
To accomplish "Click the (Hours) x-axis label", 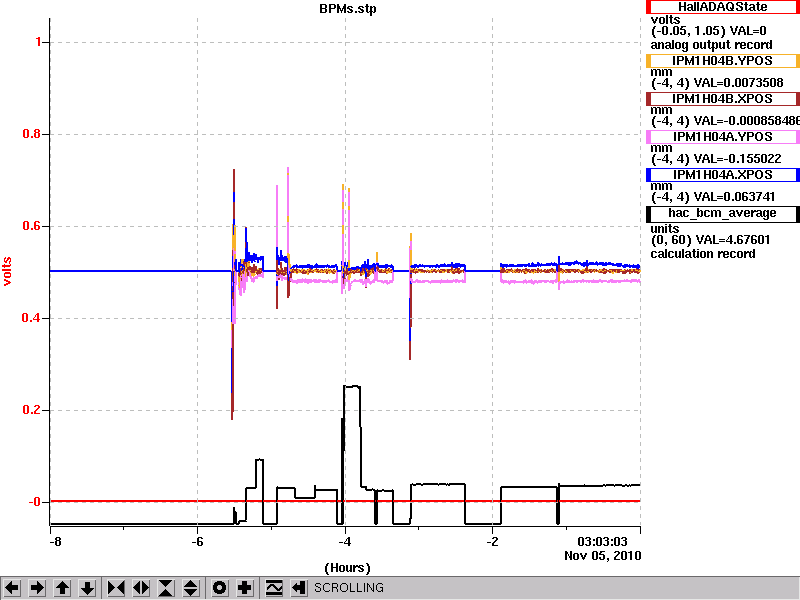I will 347,568.
